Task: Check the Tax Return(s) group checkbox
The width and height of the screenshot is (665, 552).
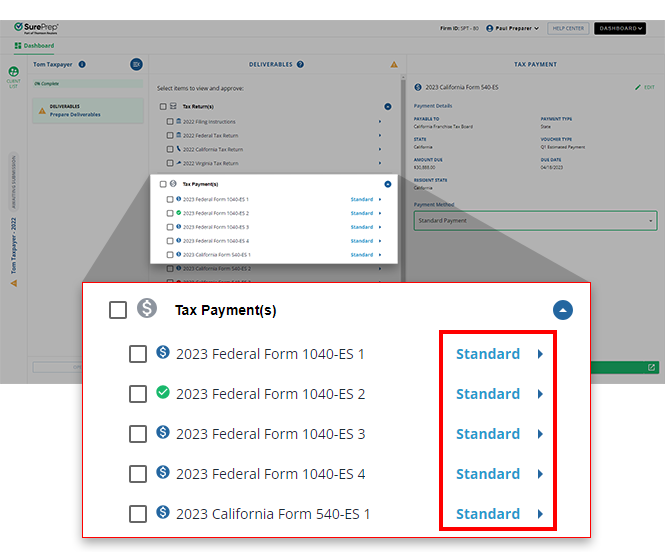Action: [x=162, y=106]
